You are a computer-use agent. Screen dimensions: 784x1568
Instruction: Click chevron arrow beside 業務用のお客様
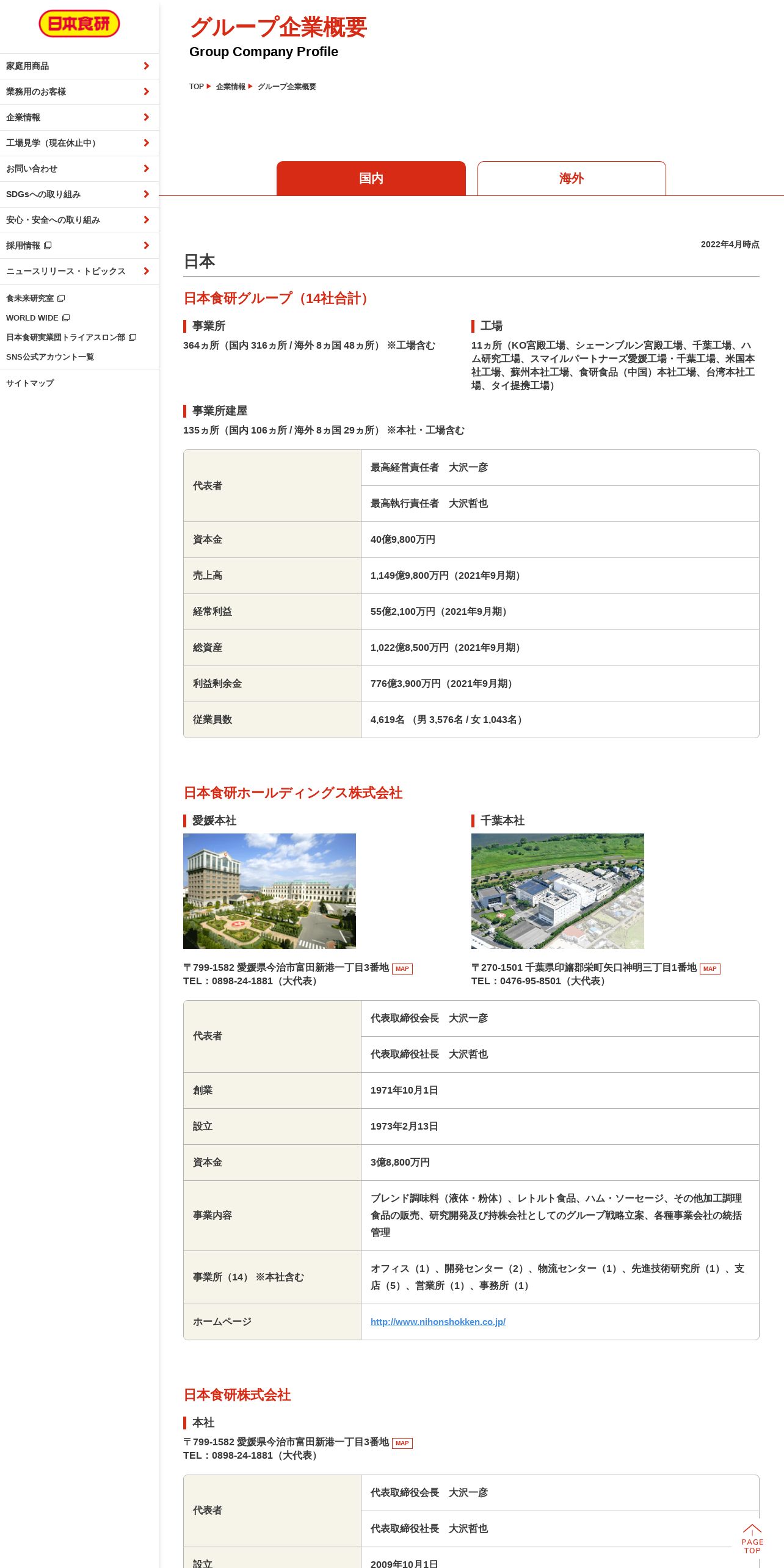tap(146, 92)
